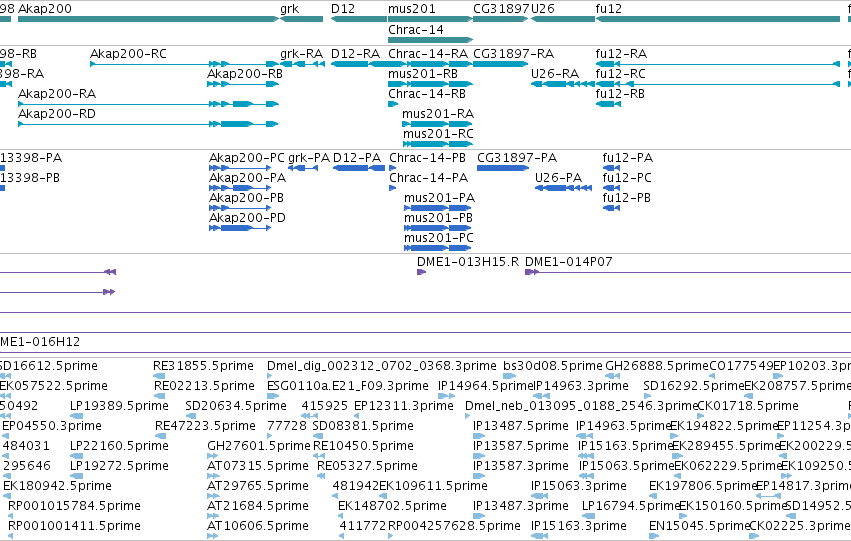
Task: Select the RE10450.5prime EST
Action: click(x=319, y=456)
